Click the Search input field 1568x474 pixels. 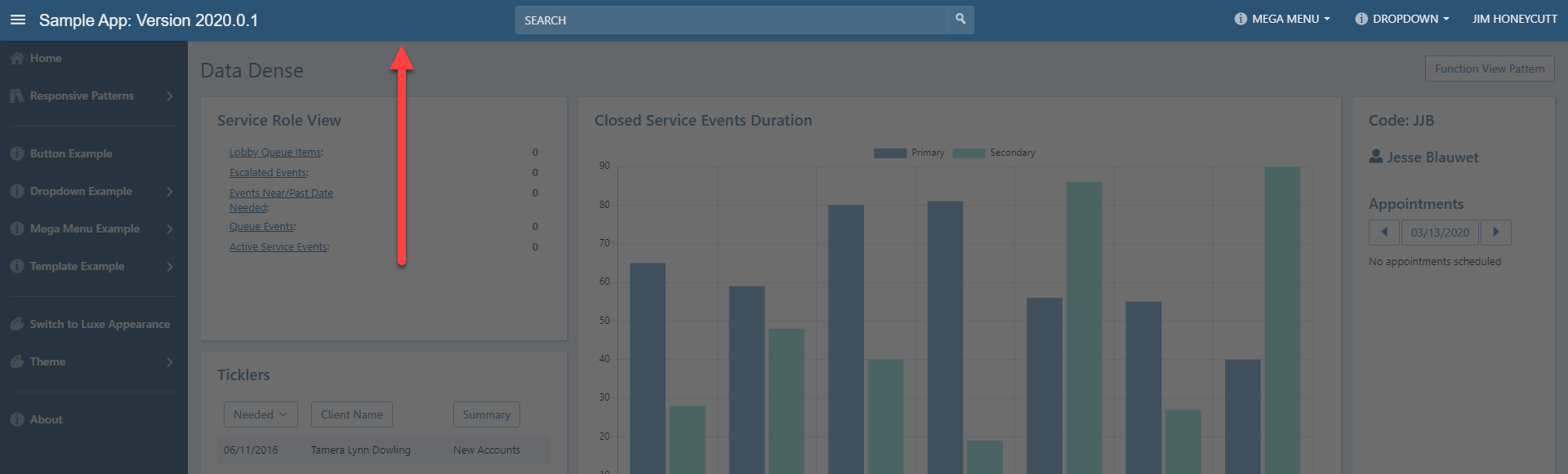click(x=731, y=20)
